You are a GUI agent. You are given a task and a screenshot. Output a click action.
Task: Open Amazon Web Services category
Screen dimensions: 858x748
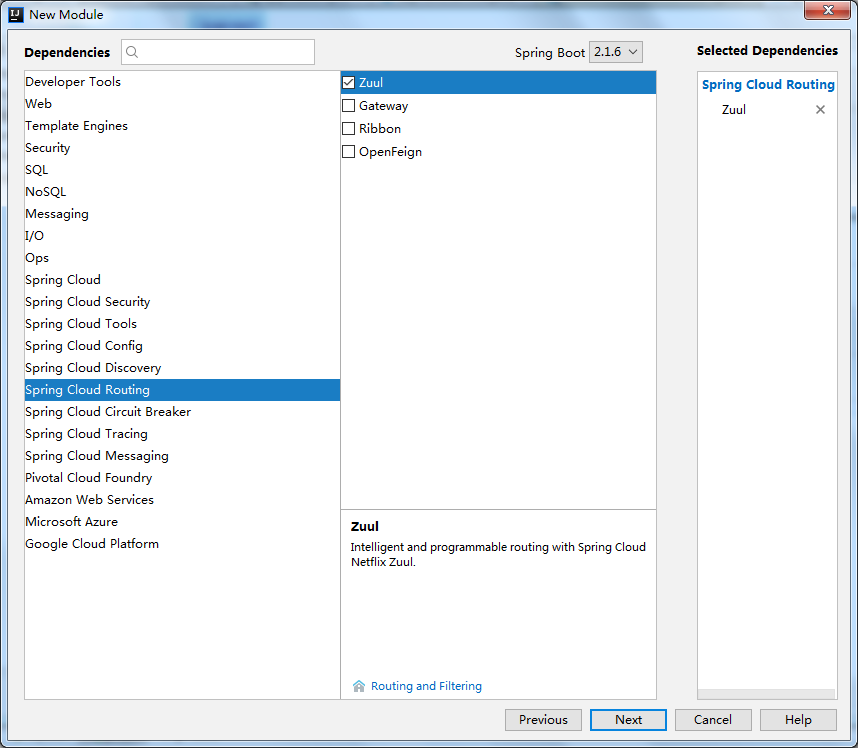(90, 500)
